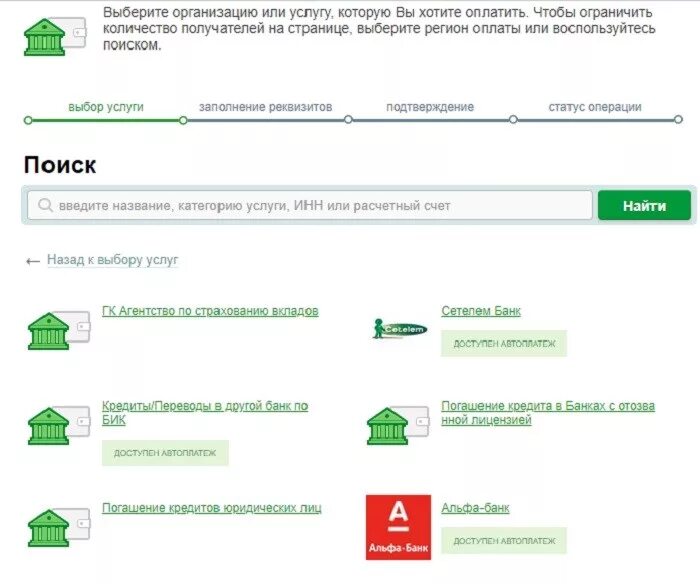Click the bank icon for Погашение кредита в Банках
700x584 pixels.
click(x=398, y=425)
